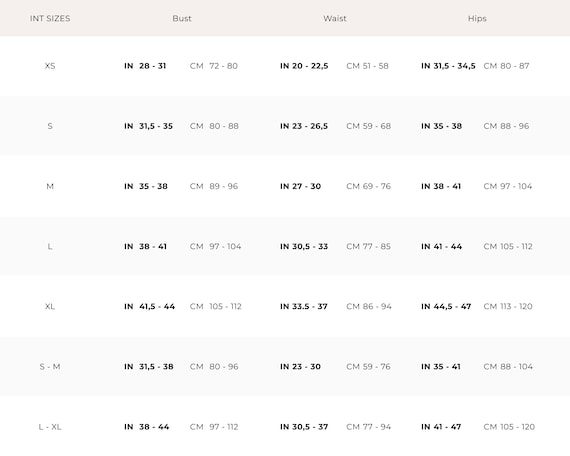The image size is (570, 456).
Task: Click XL bust value CM 105 - 112
Action: [x=216, y=307]
